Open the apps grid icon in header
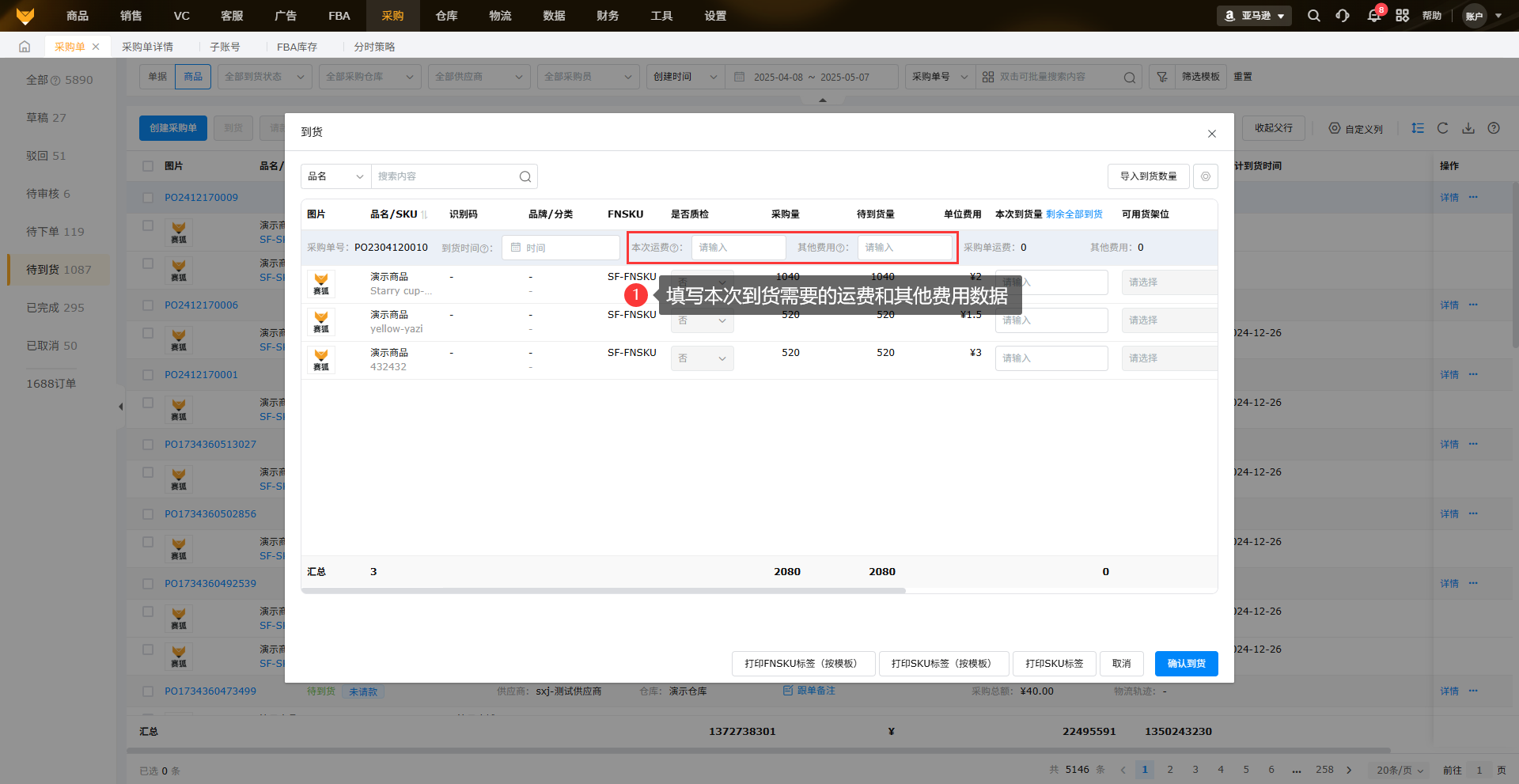 (1402, 16)
